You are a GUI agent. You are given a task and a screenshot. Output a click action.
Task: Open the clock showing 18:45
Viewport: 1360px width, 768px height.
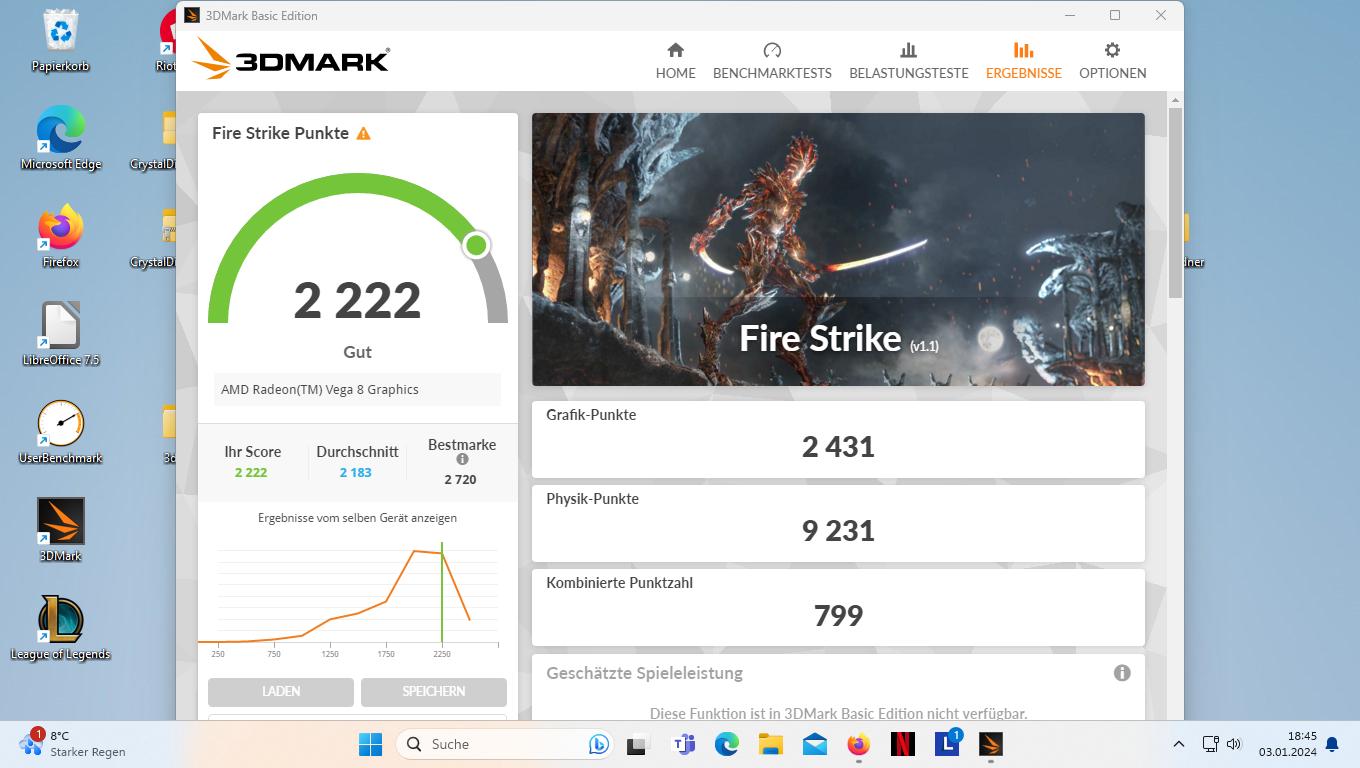tap(1288, 744)
